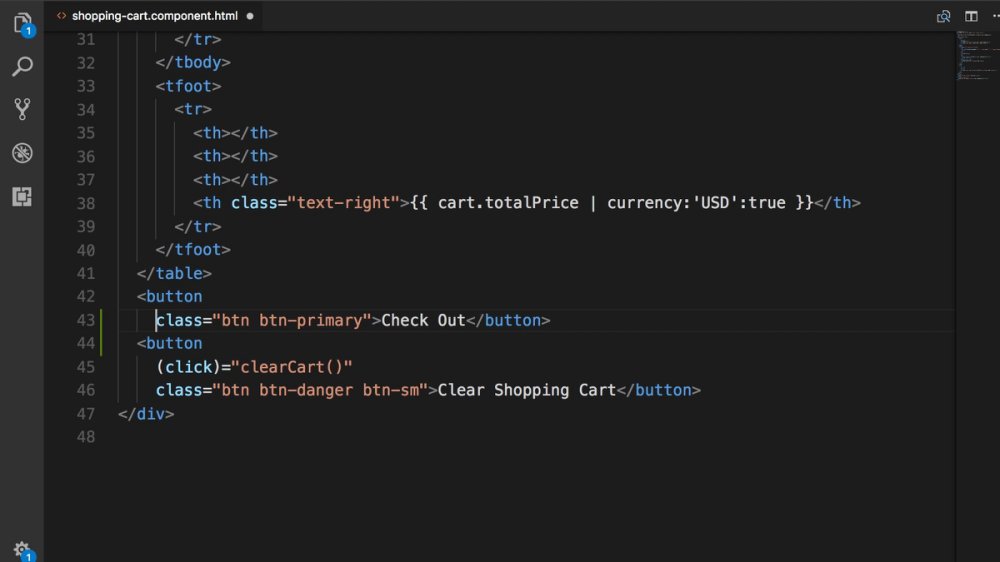Click "btn btn-danger btn-sm" string

pos(320,390)
